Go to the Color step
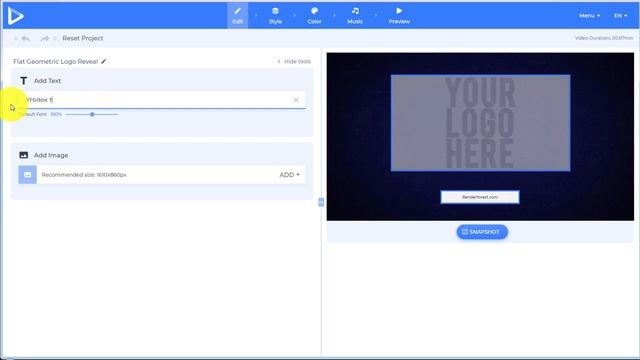Viewport: 640px width, 360px height. point(314,16)
